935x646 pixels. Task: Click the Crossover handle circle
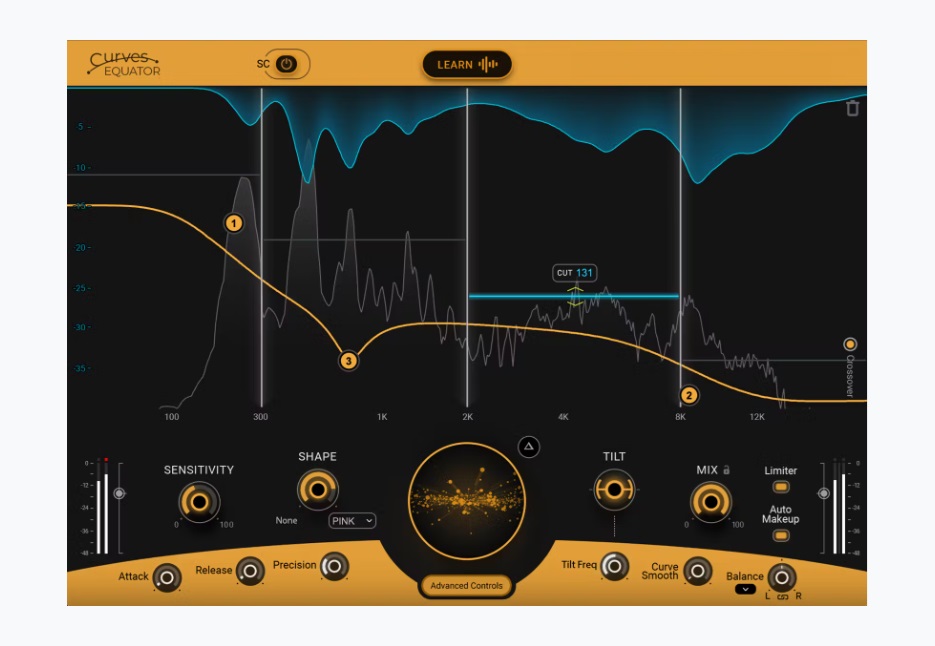(850, 344)
